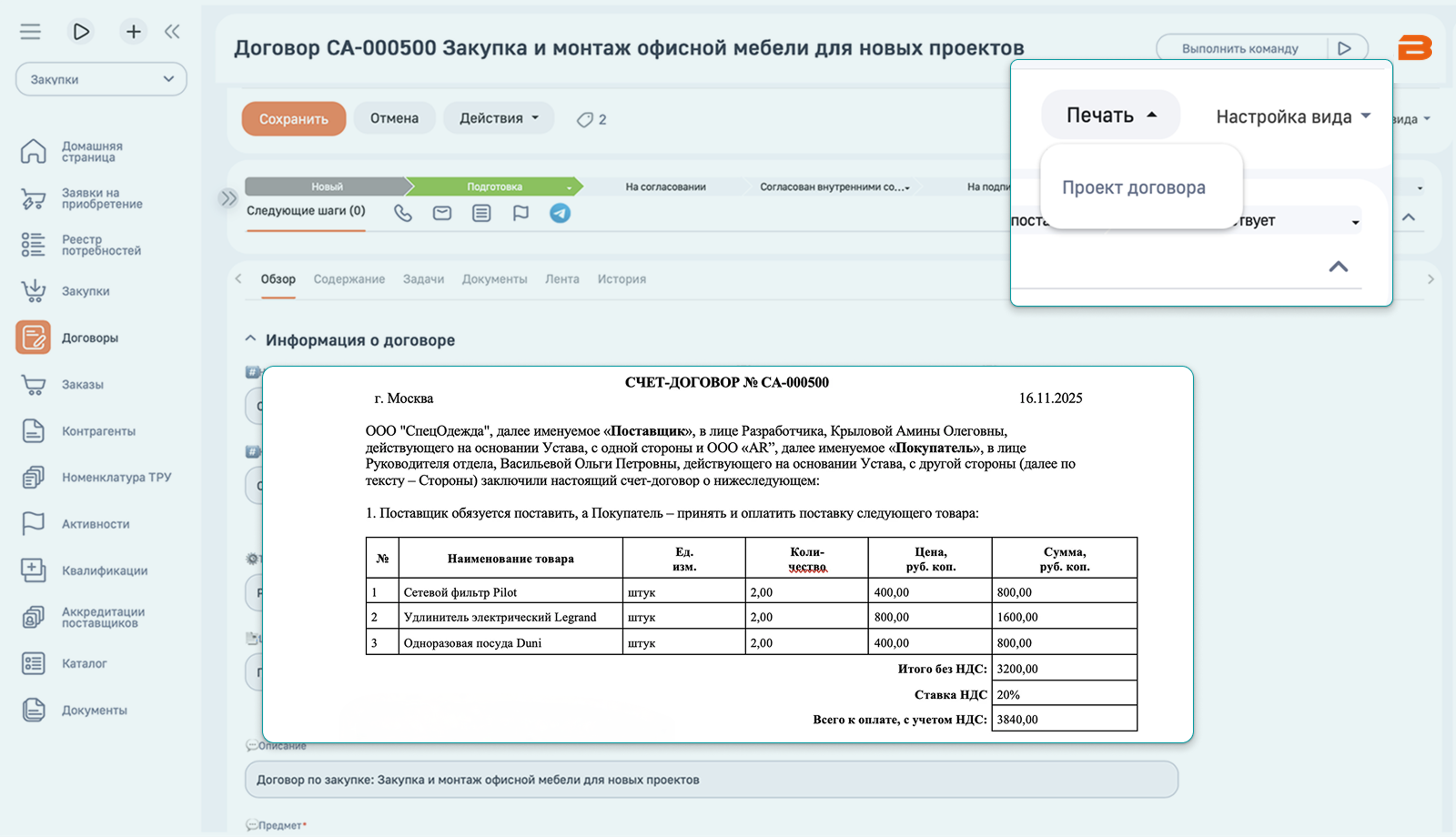Image resolution: width=1456 pixels, height=837 pixels.
Task: Click the Telegram icon
Action: point(560,213)
